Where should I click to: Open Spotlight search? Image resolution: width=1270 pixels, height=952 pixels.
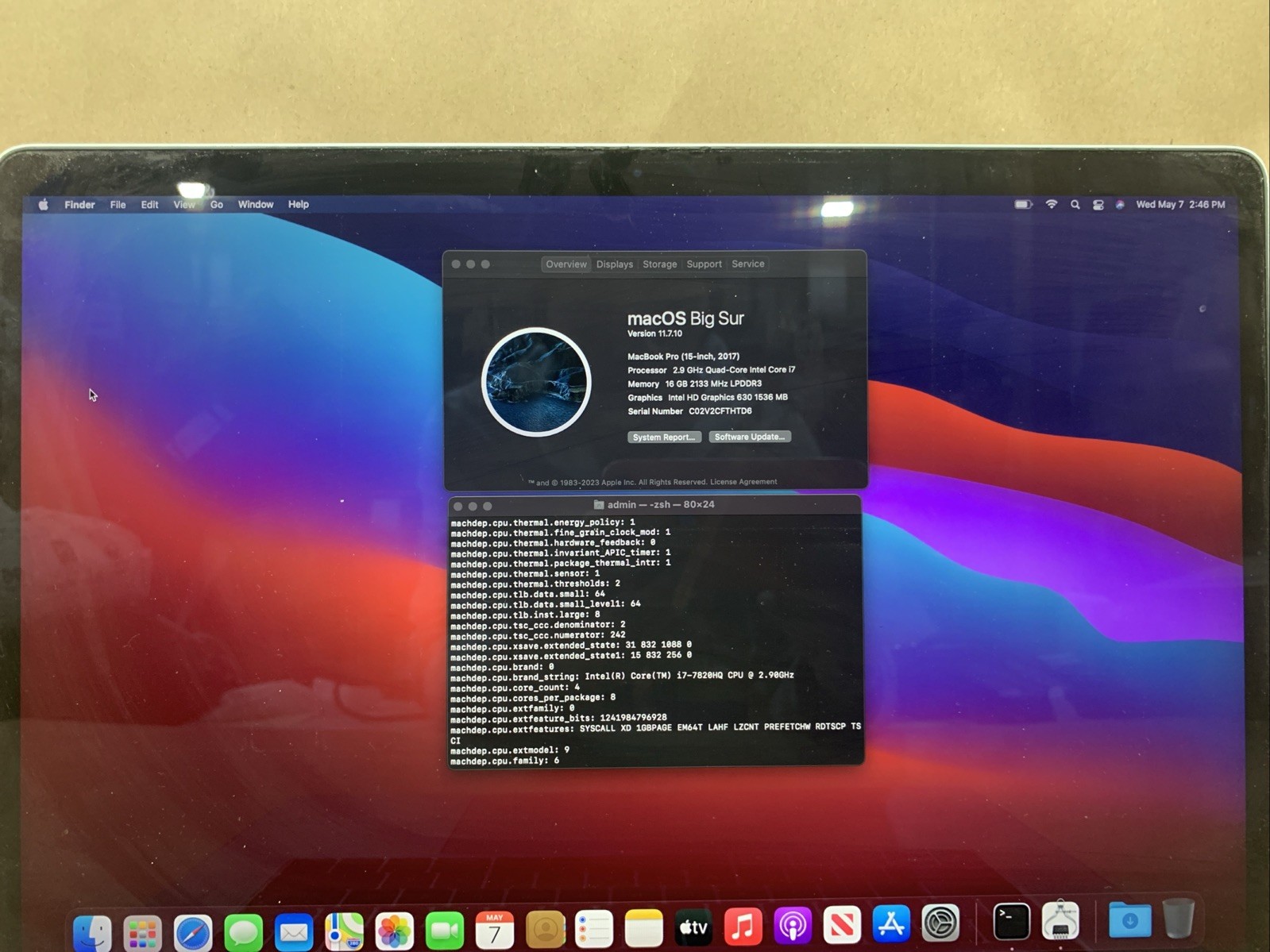click(x=1075, y=205)
